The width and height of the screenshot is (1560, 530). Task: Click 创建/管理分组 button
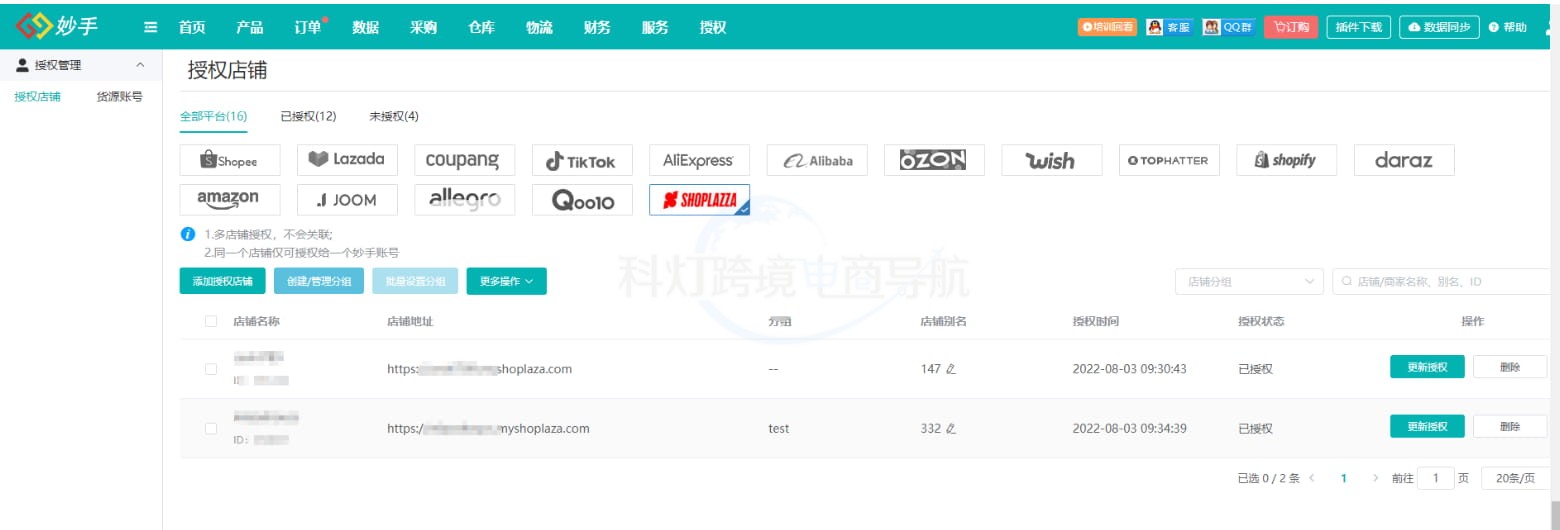coord(319,282)
